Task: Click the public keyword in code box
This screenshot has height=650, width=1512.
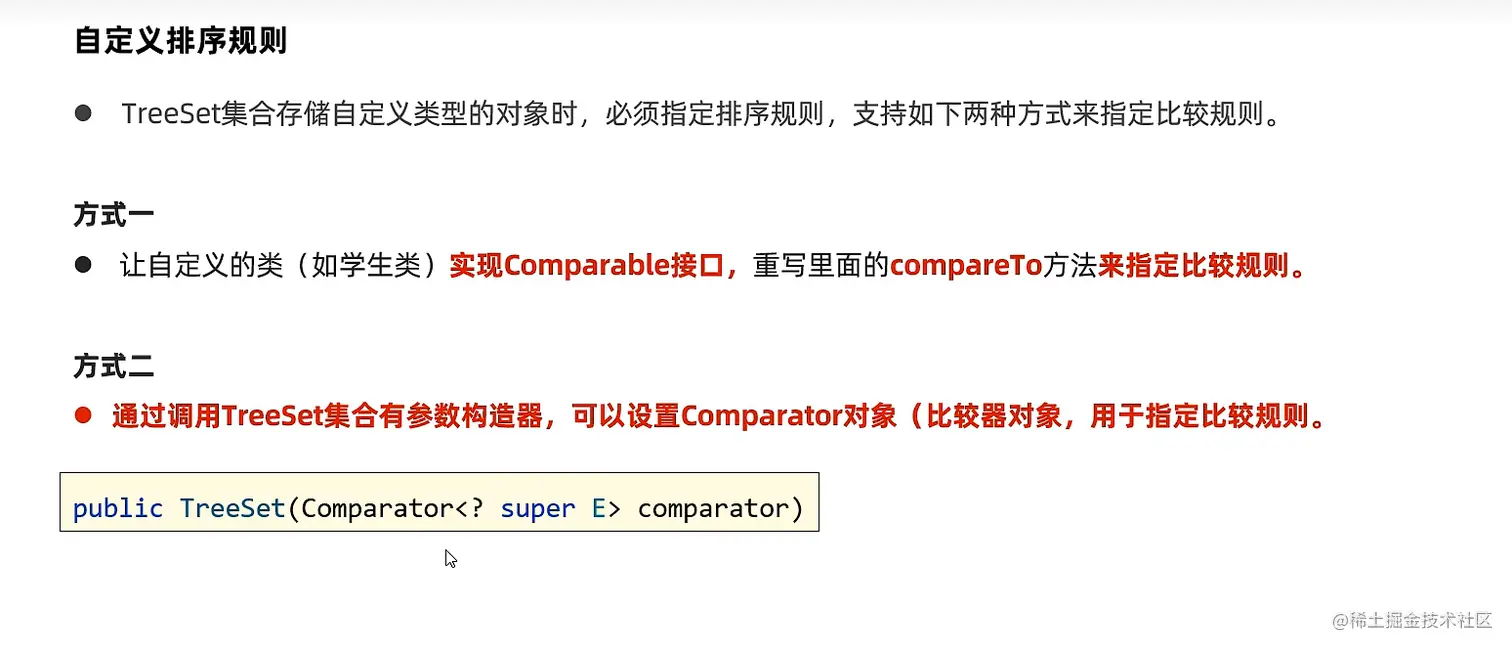Action: (118, 508)
